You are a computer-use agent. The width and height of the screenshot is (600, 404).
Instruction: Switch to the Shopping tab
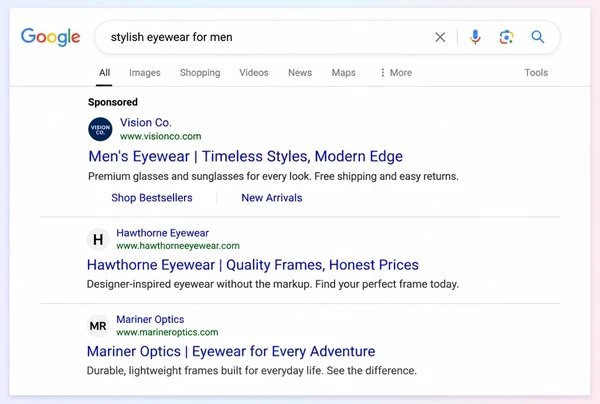click(200, 73)
